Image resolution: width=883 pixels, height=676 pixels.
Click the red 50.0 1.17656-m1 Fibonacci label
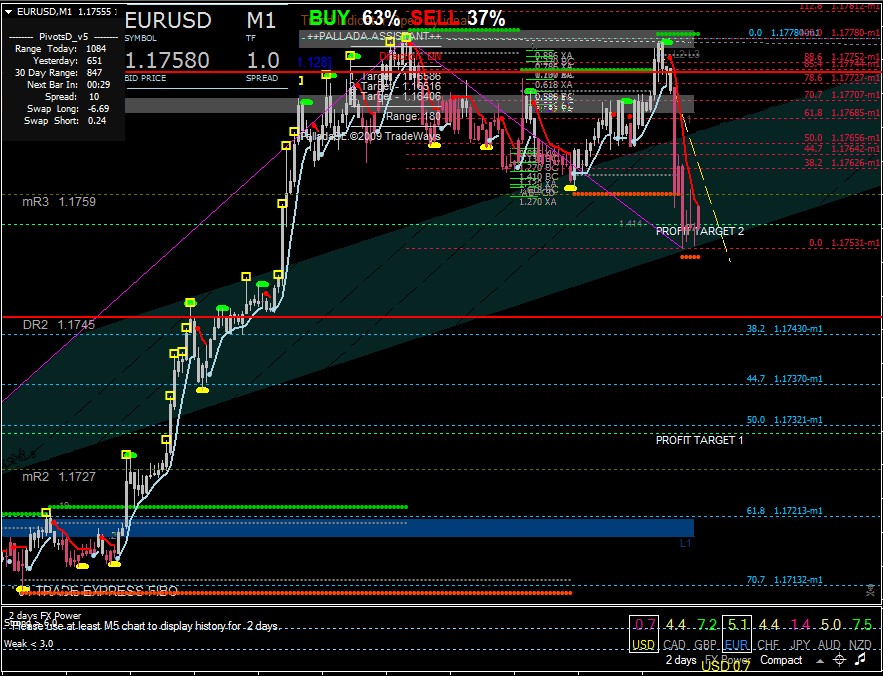[842, 138]
